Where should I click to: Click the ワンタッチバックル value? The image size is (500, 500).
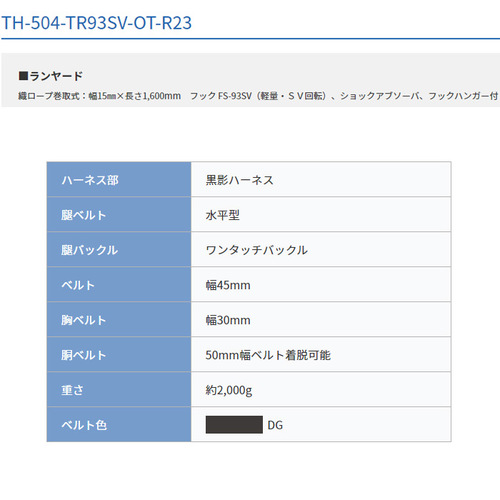pos(257,250)
